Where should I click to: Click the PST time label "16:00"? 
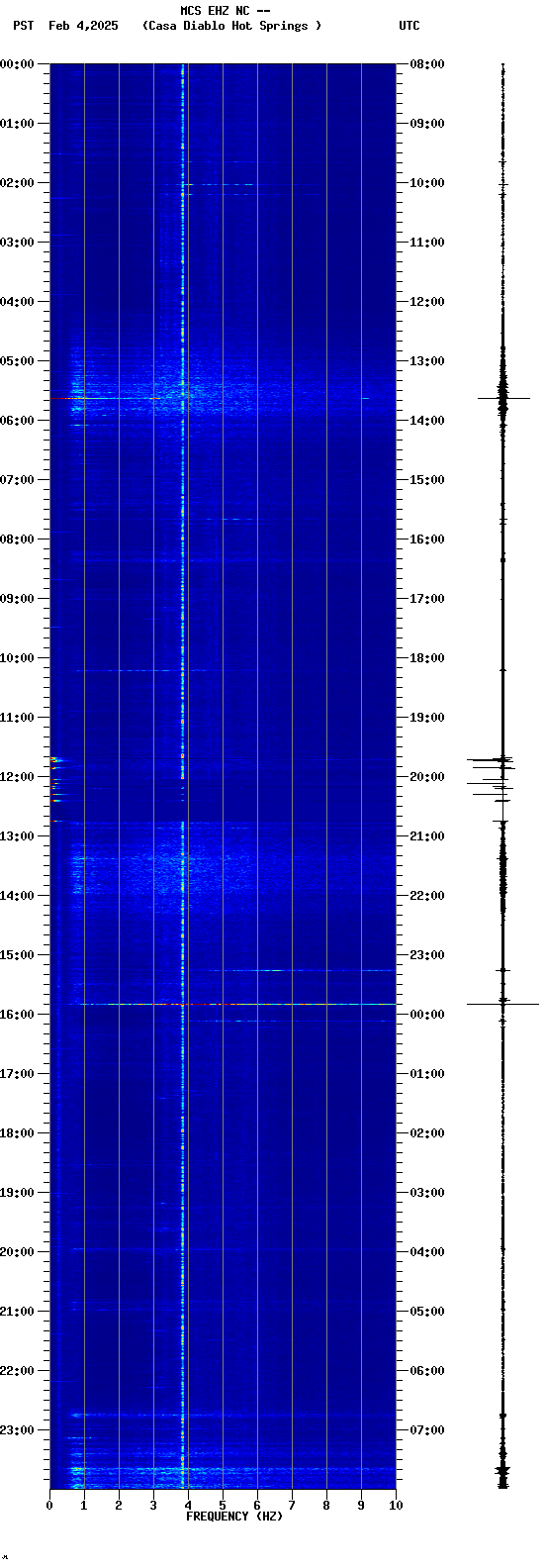click(17, 1015)
